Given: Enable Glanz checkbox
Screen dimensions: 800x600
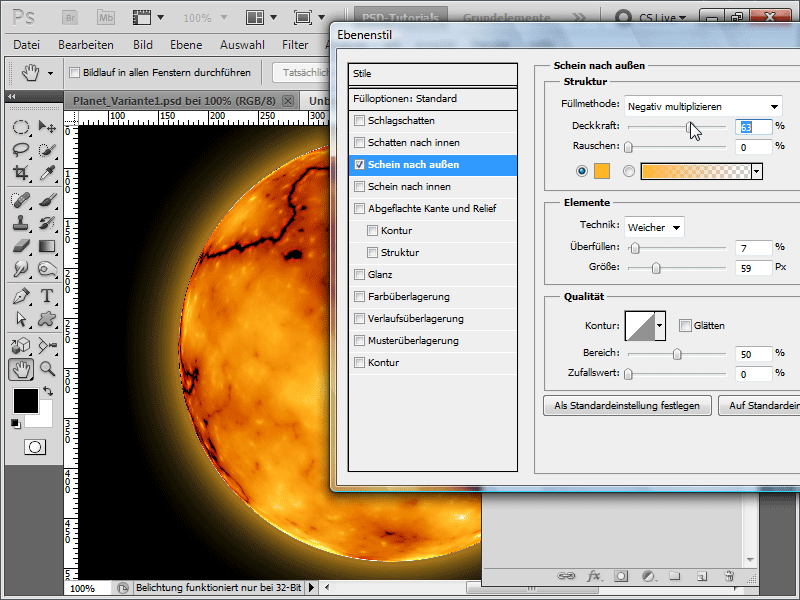Looking at the screenshot, I should tap(360, 274).
